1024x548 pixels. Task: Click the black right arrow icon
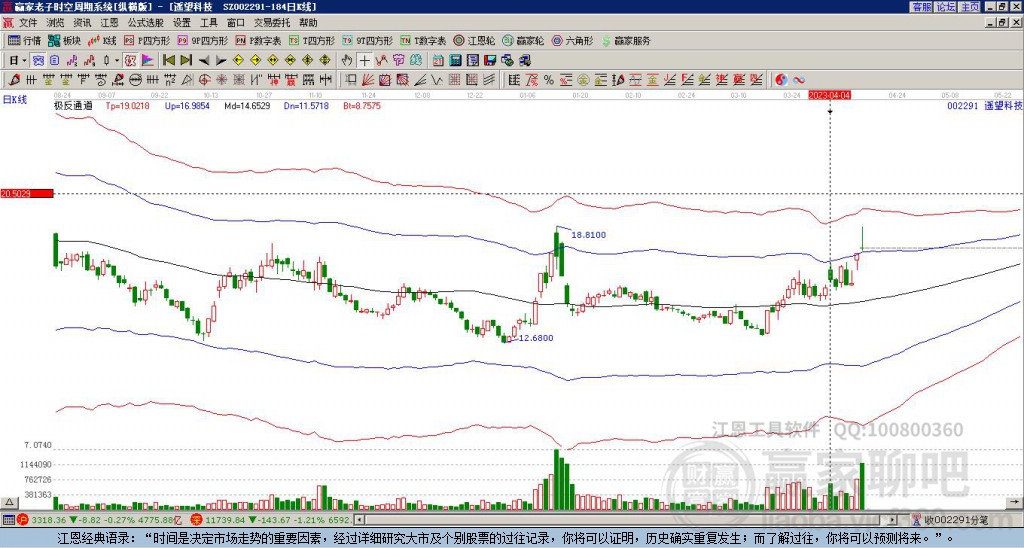coord(221,61)
